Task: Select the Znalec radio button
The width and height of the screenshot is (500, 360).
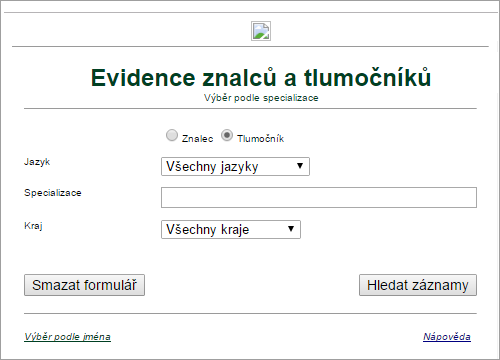Action: coord(172,135)
